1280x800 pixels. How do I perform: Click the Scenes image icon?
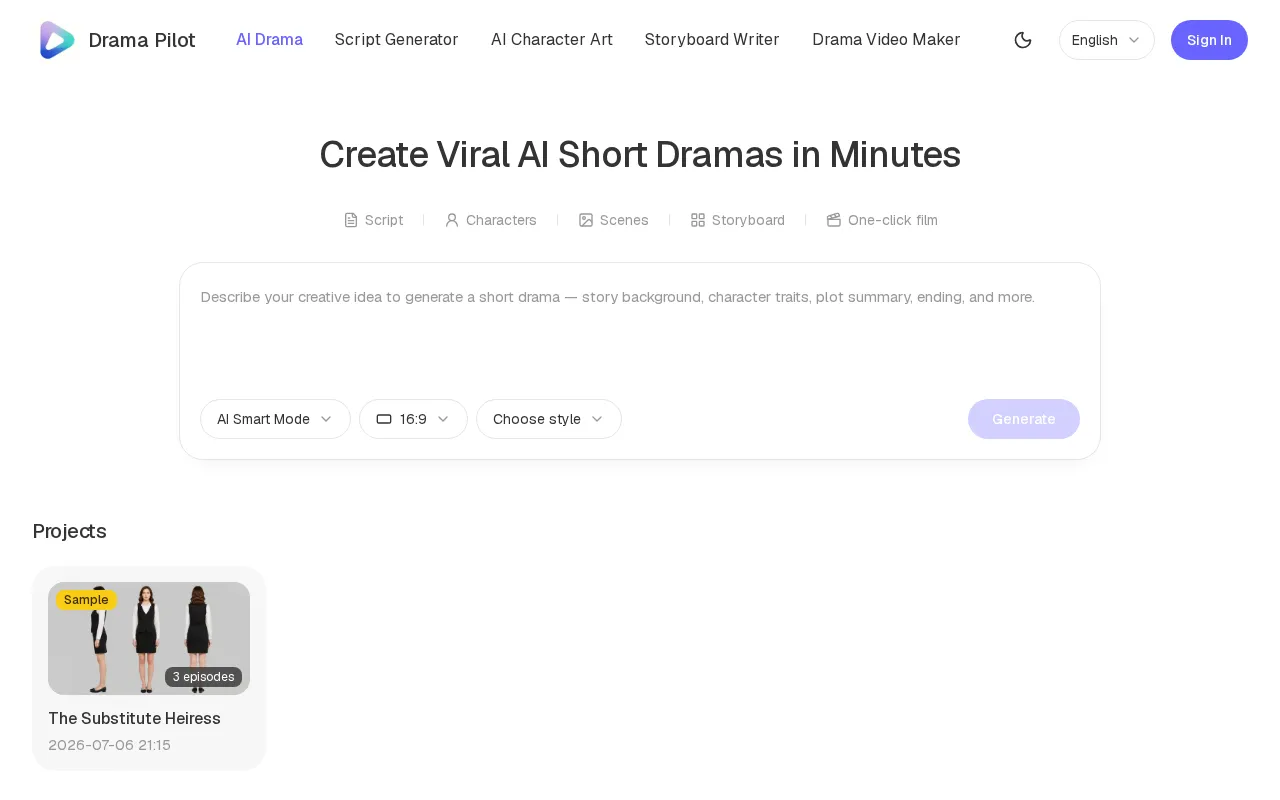click(x=586, y=220)
